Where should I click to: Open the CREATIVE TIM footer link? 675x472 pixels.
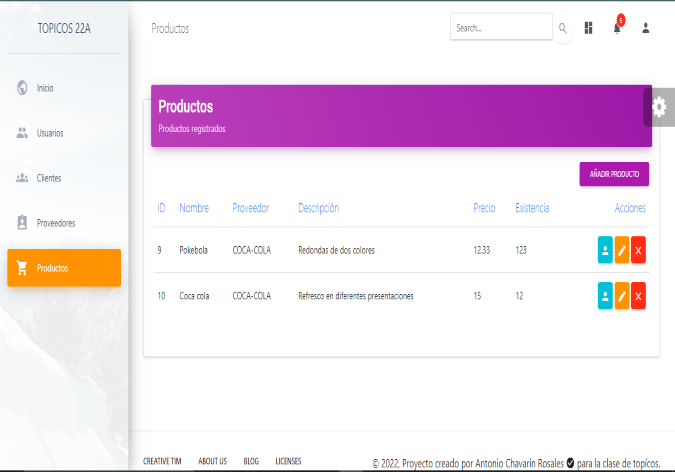tap(162, 461)
